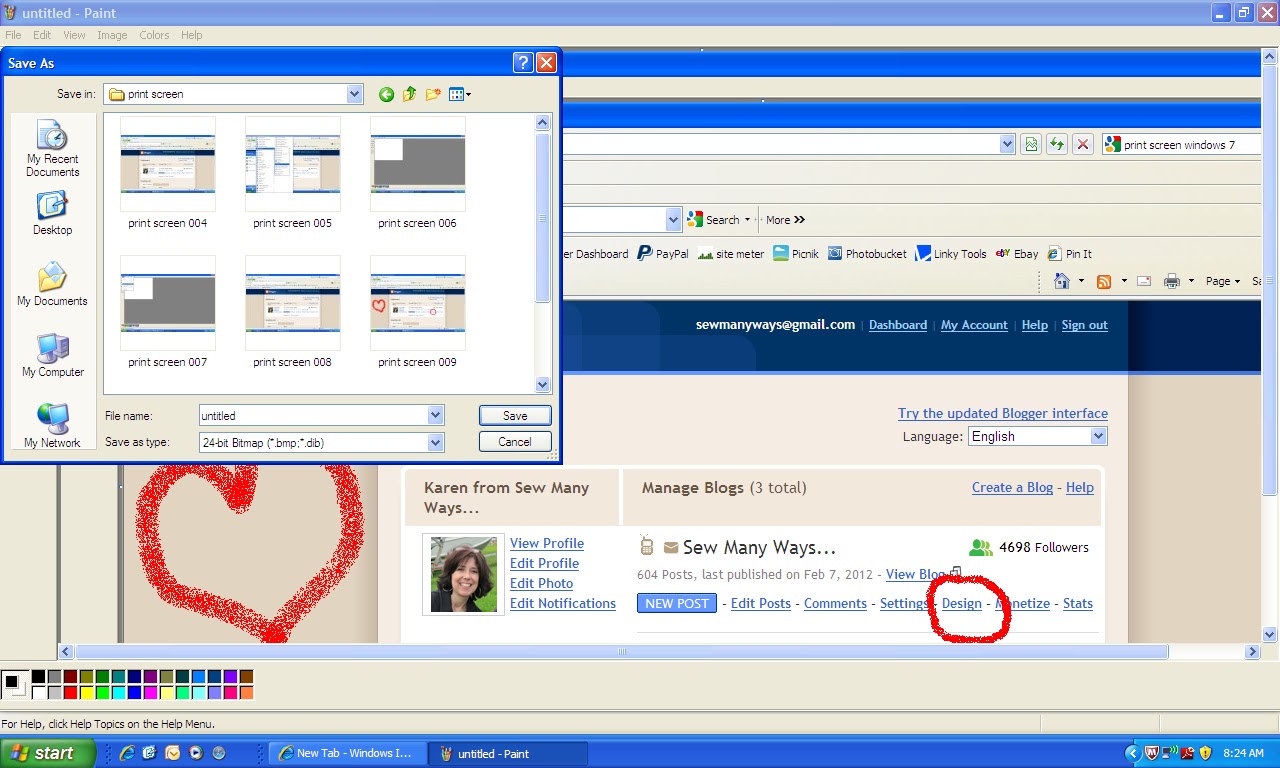Viewport: 1280px width, 768px height.
Task: Expand the English language dropdown
Action: pyautogui.click(x=1100, y=436)
